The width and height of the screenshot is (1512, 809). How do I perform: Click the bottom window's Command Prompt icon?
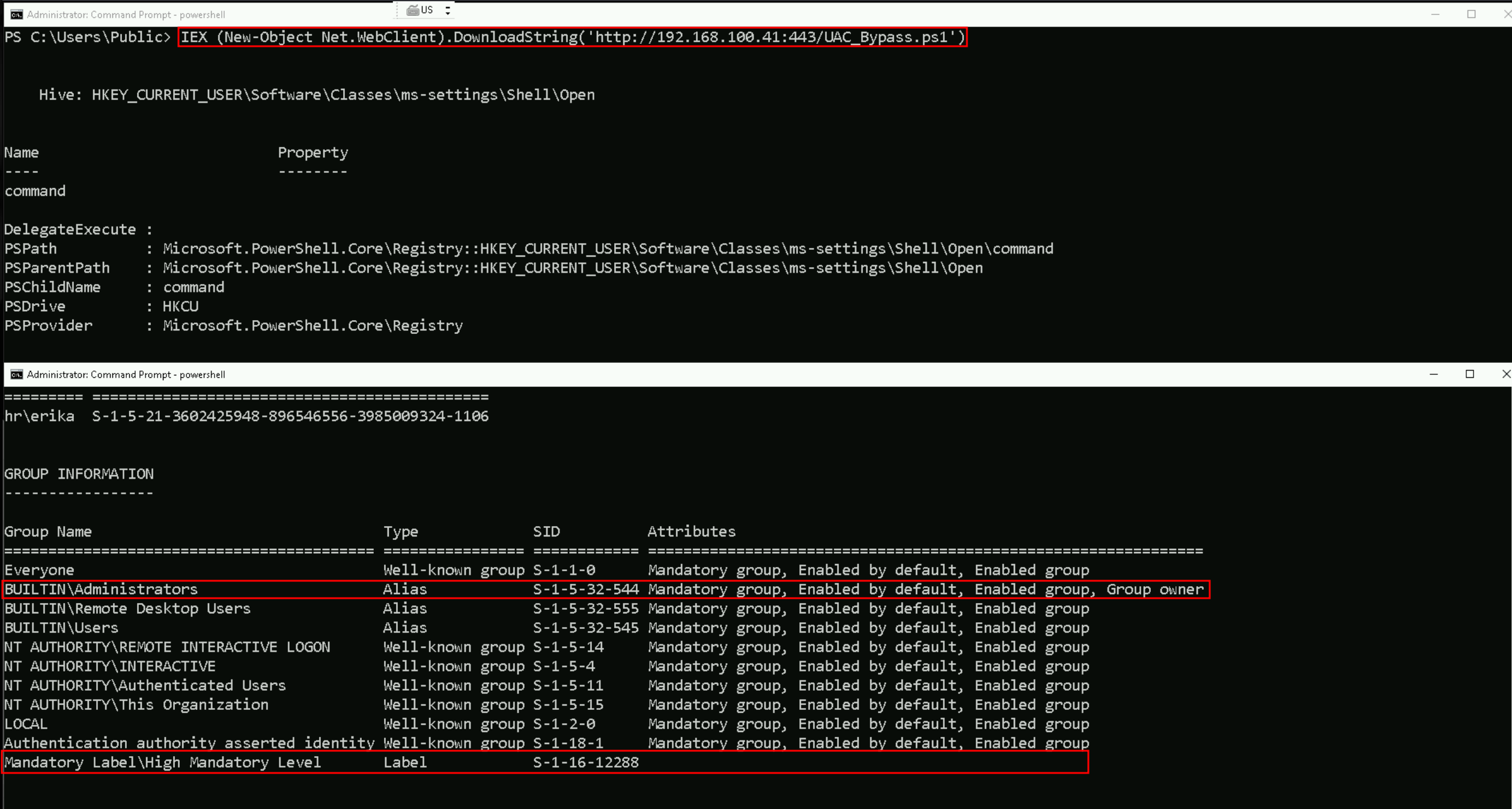(x=16, y=375)
